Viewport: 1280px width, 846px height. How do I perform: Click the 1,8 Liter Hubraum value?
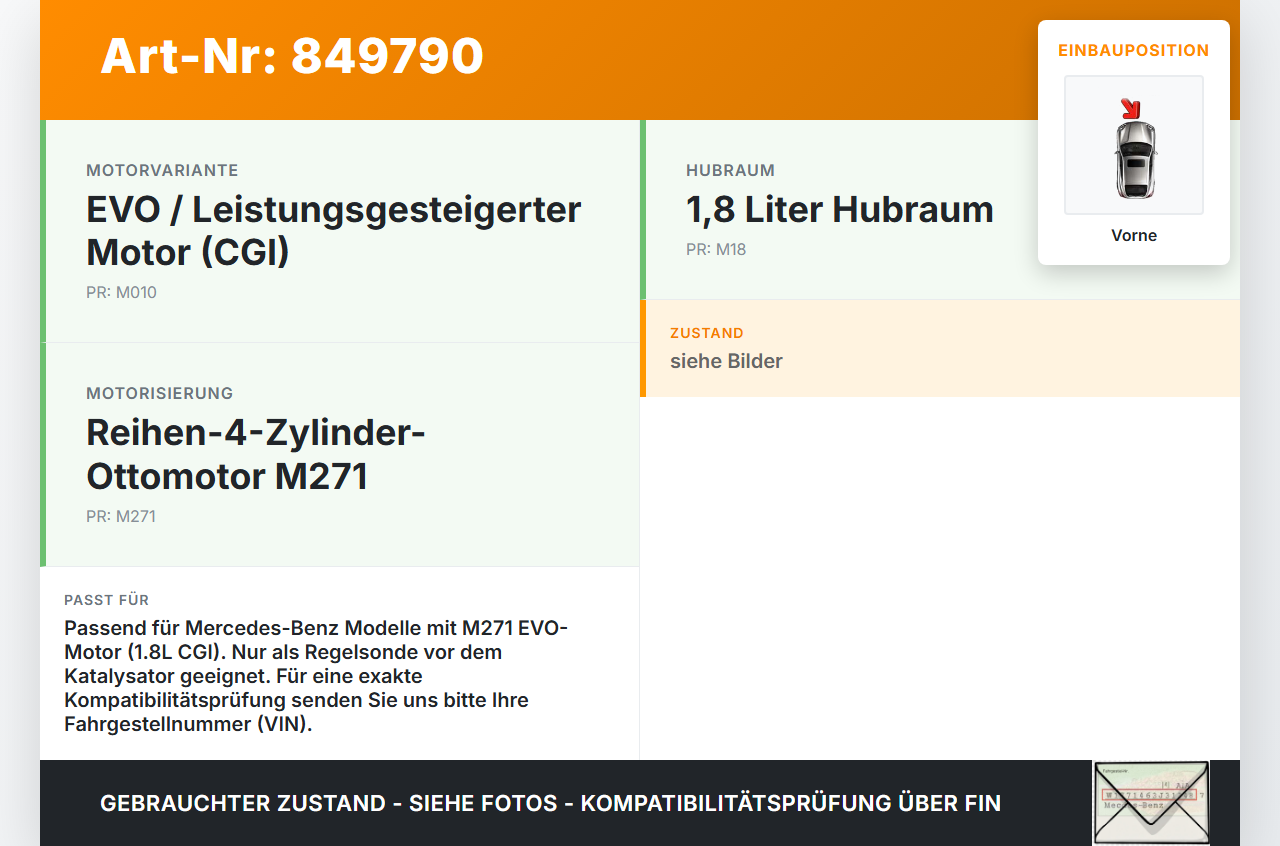840,210
